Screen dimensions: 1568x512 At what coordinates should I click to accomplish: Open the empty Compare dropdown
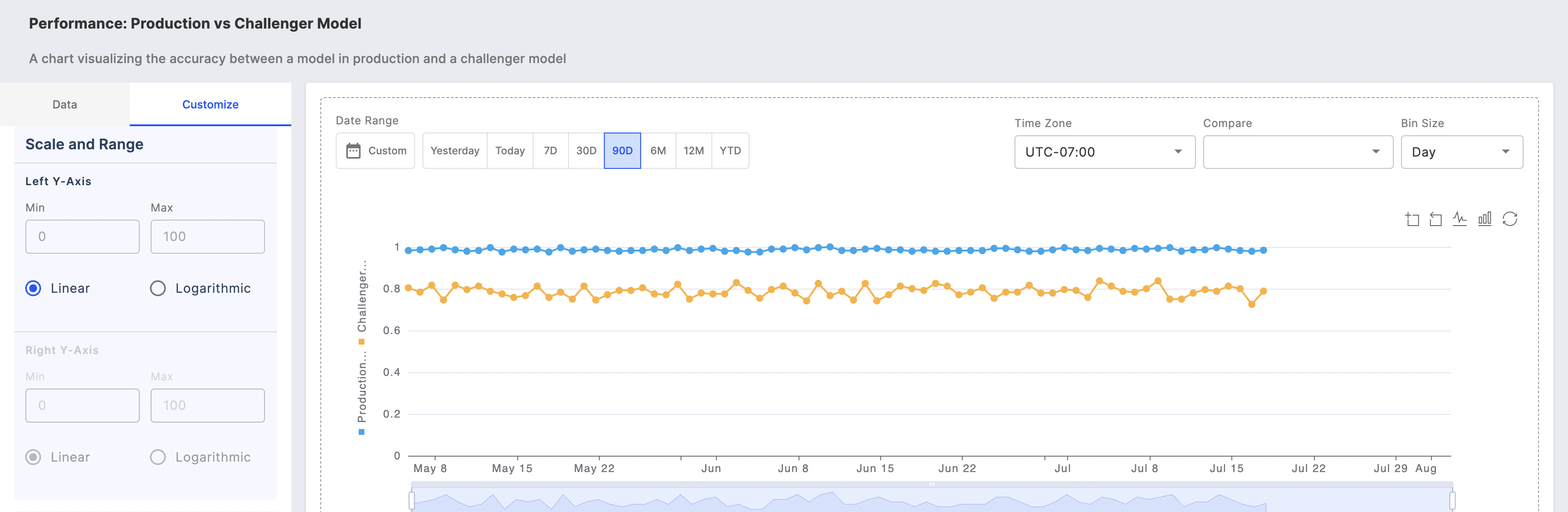1298,152
